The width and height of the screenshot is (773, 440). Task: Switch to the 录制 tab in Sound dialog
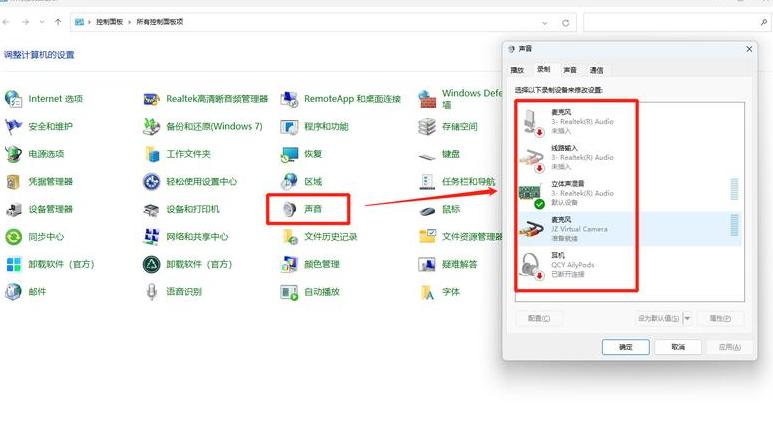coord(543,69)
